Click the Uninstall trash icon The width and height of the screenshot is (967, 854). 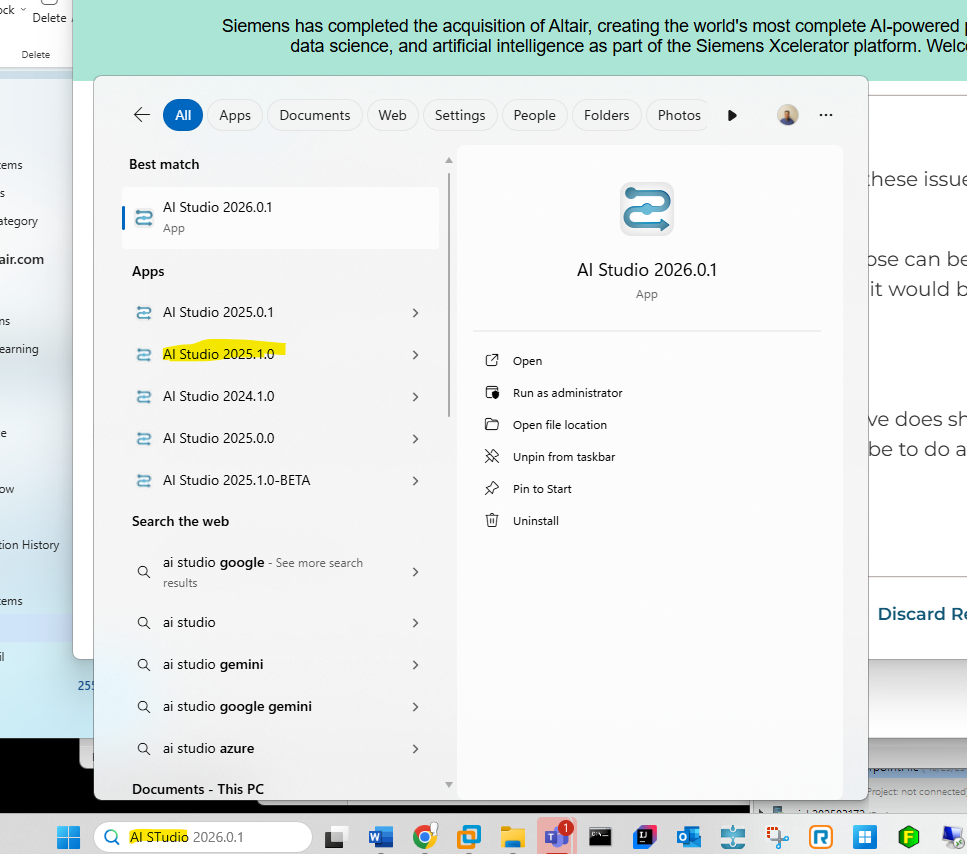click(x=492, y=521)
